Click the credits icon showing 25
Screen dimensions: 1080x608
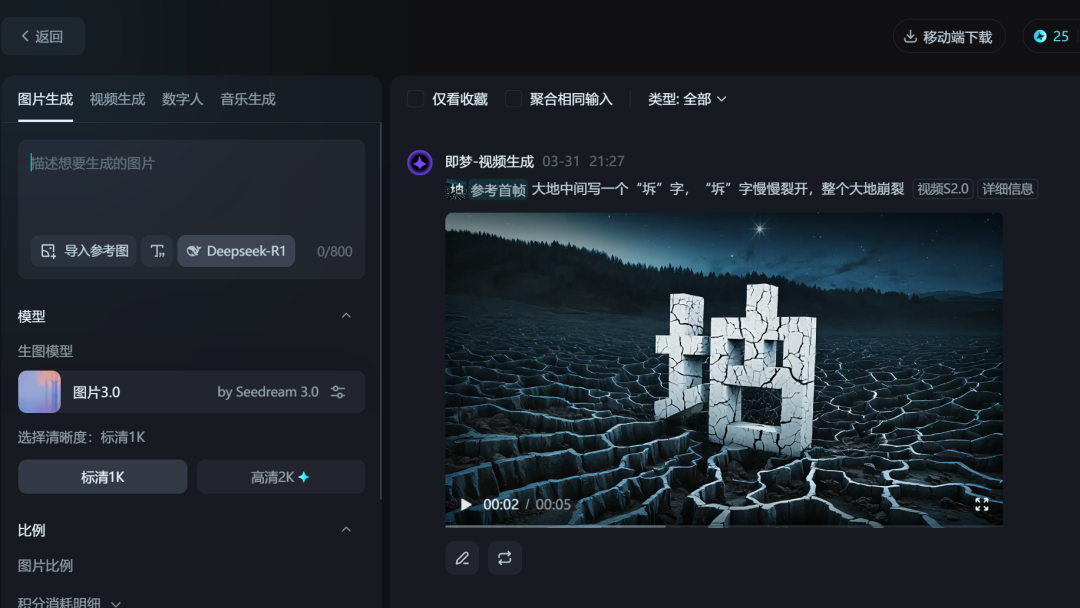click(x=1039, y=36)
